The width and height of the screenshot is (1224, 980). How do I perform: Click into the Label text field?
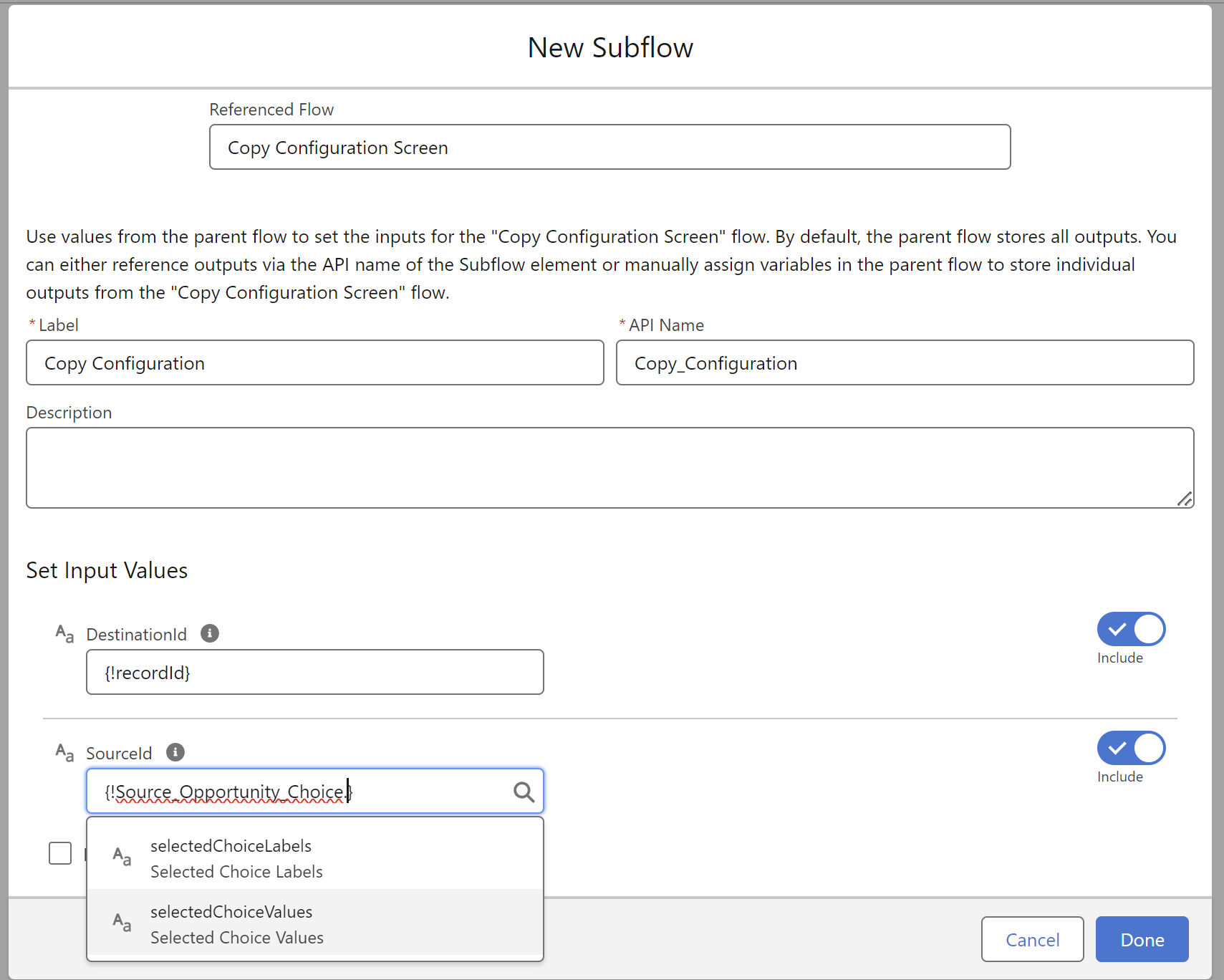click(x=315, y=362)
